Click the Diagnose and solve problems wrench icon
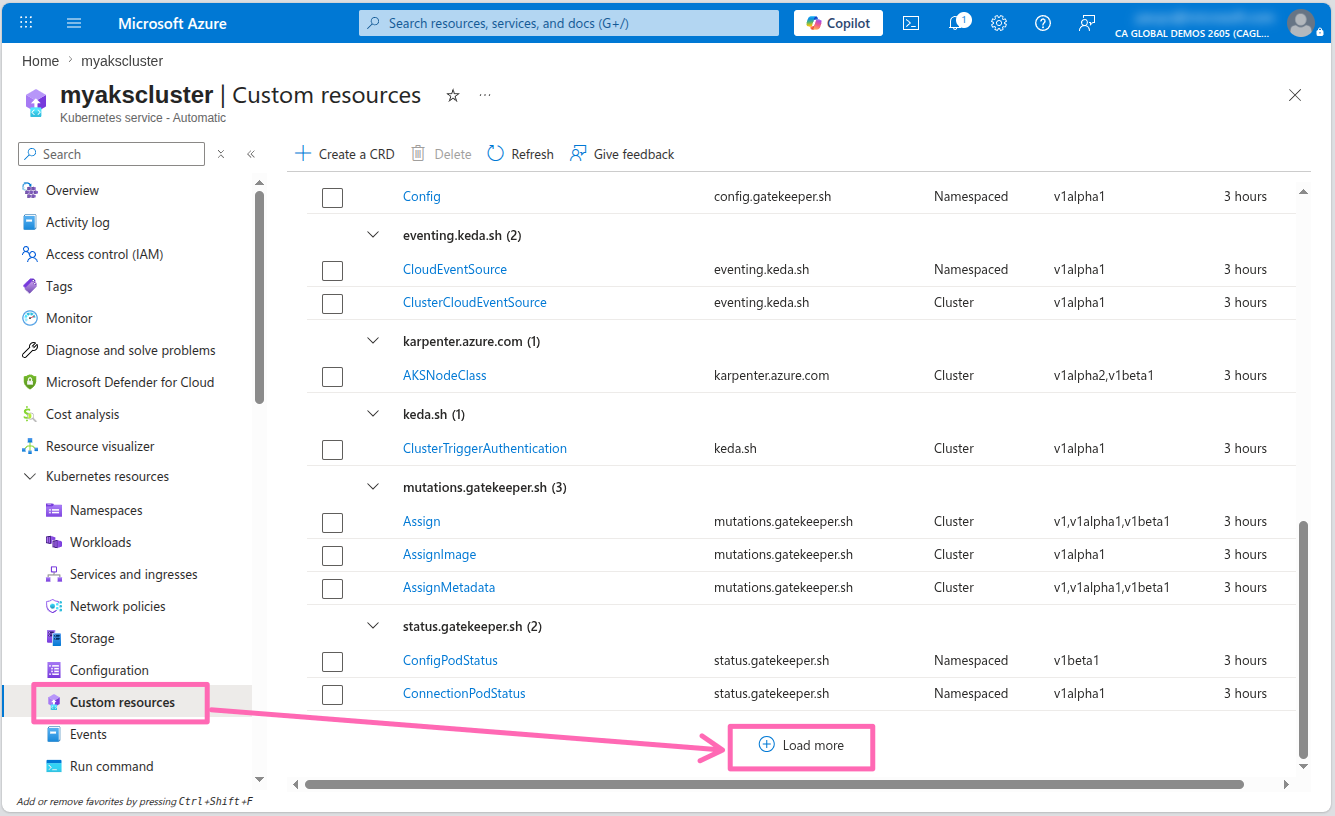Screen dimensions: 1335x816 [x=29, y=350]
